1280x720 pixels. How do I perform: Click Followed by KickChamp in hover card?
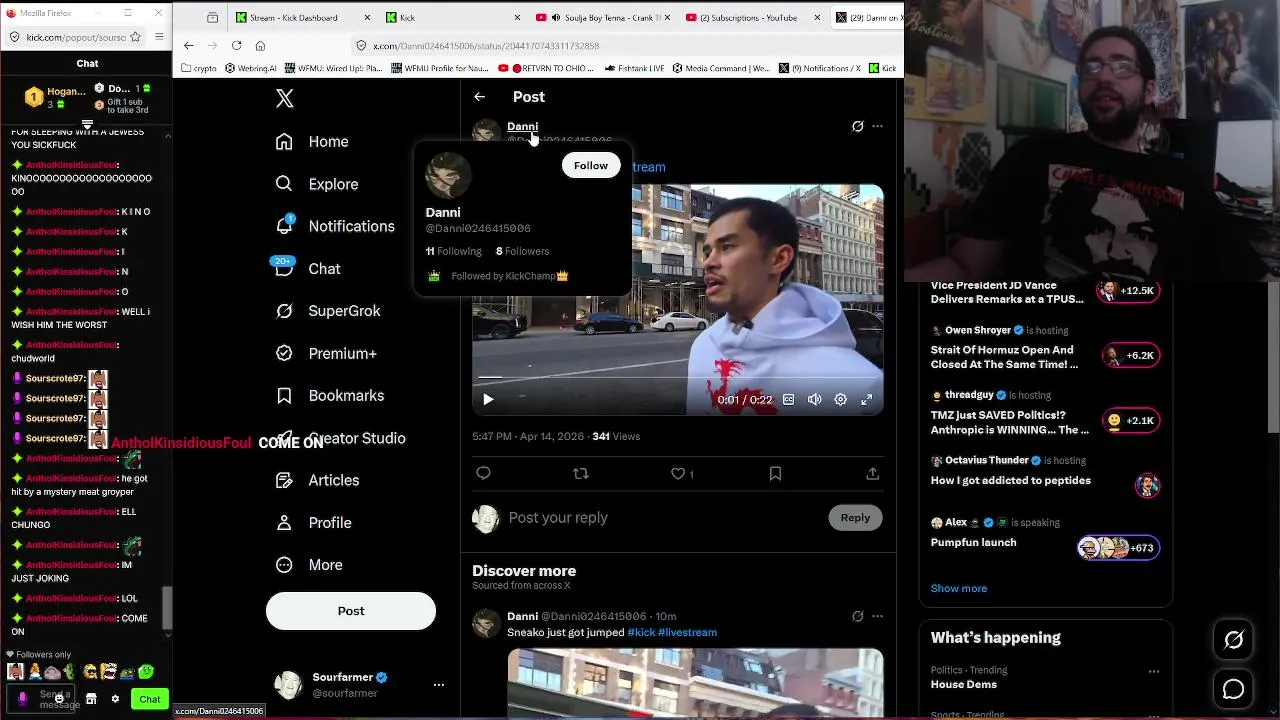tap(509, 276)
